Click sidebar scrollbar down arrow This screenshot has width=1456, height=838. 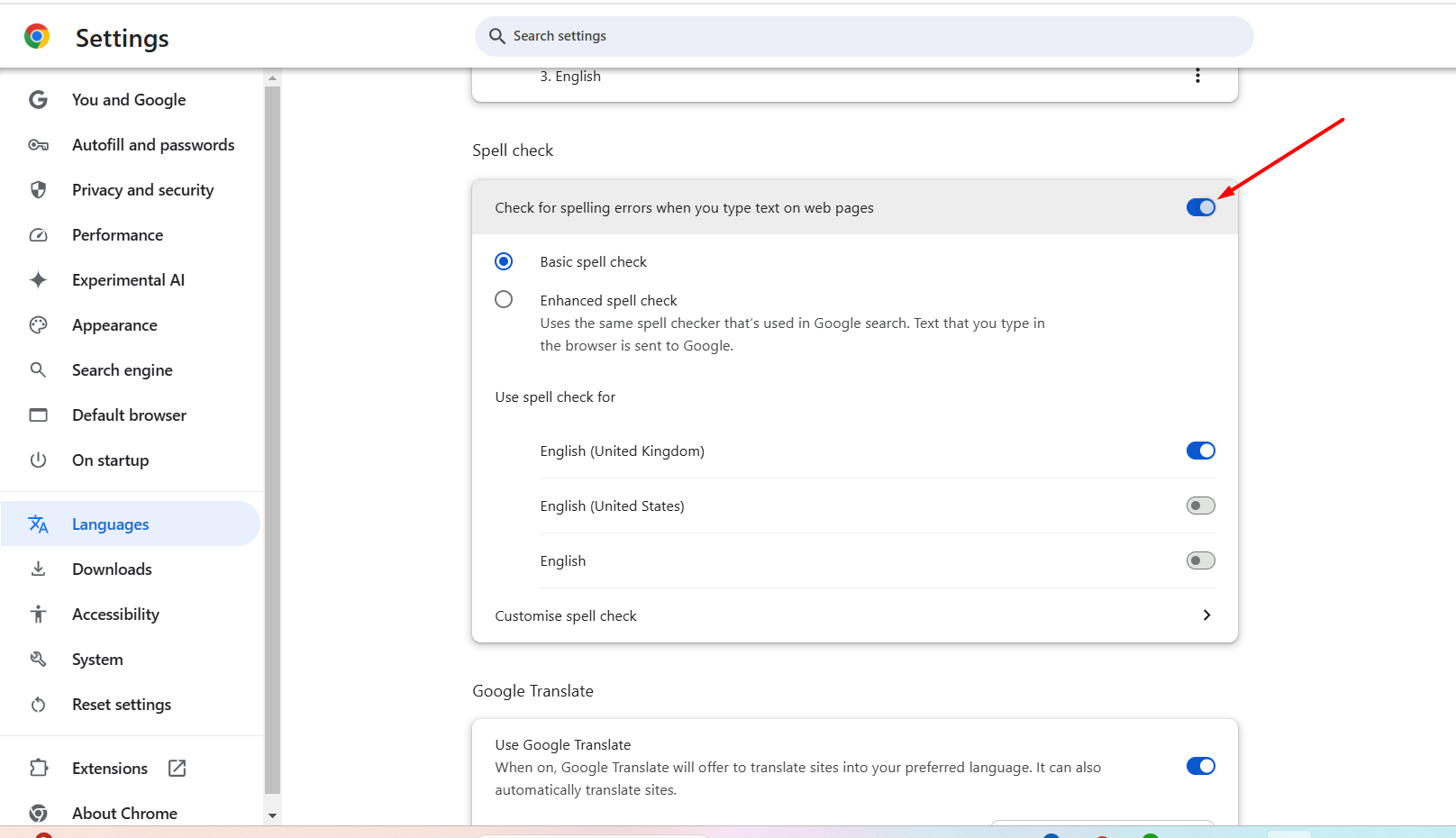[272, 815]
